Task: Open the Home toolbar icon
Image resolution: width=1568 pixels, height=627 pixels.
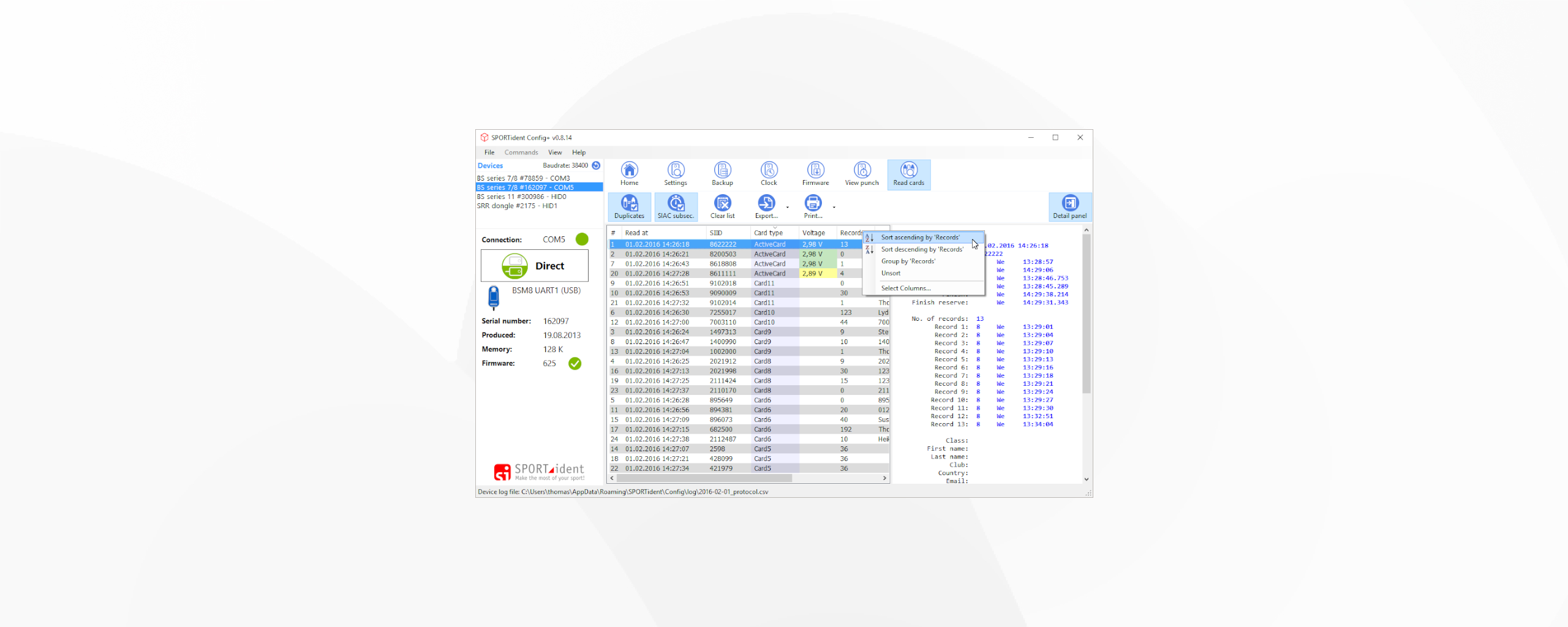Action: pyautogui.click(x=629, y=174)
